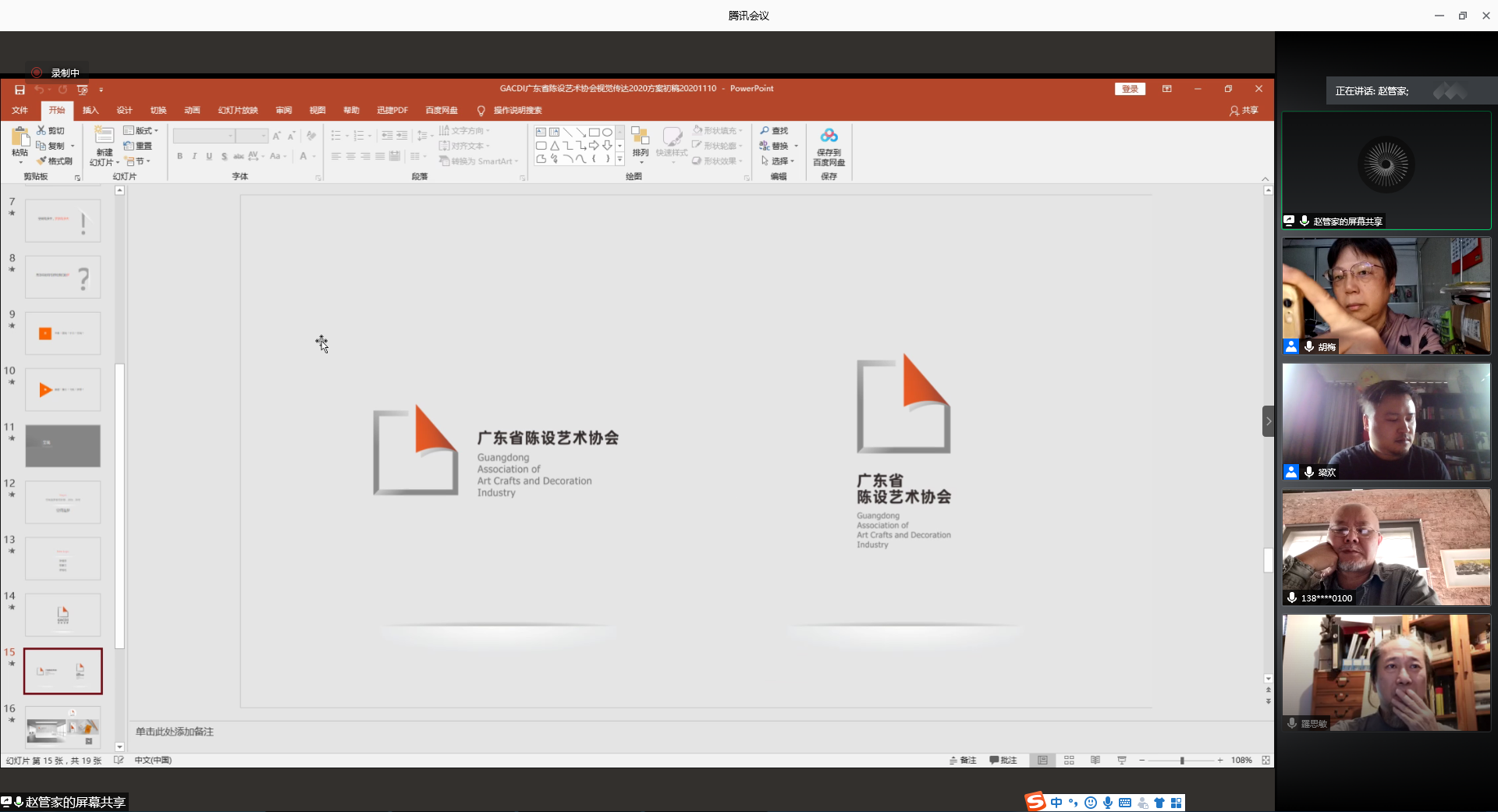
Task: Select the Oval shape in shapes gallery
Action: (607, 132)
